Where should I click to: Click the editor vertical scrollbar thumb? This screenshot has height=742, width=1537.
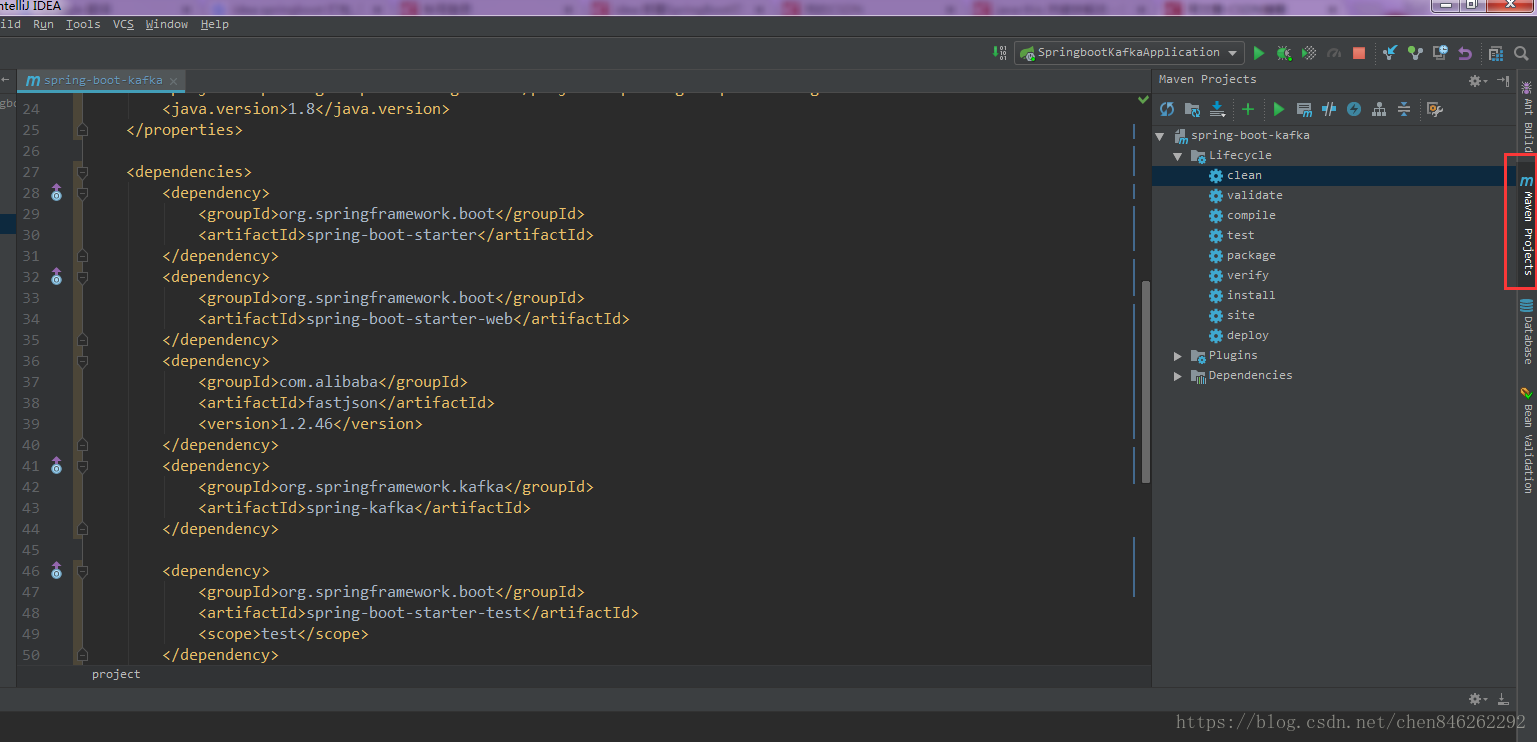pos(1145,382)
